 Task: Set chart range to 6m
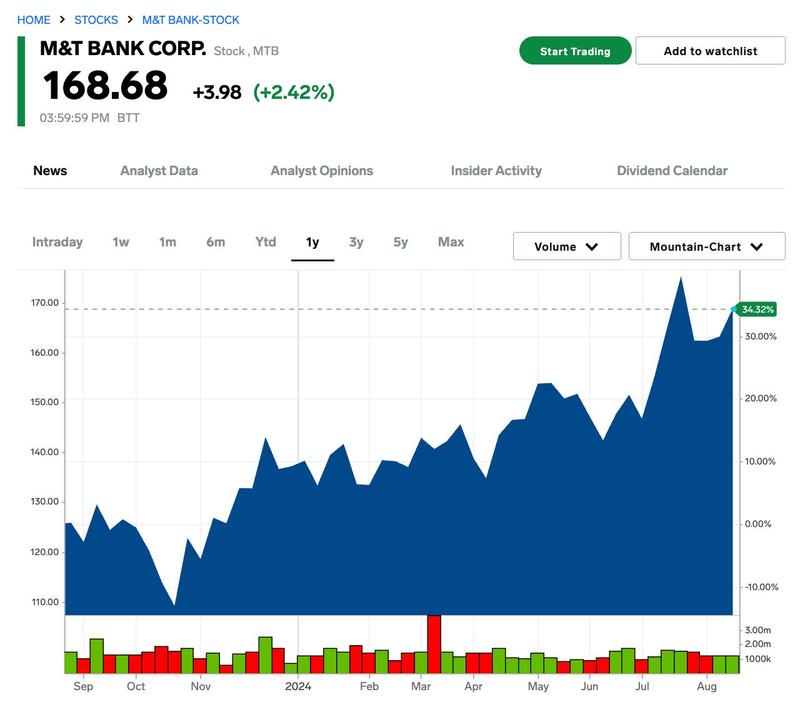(215, 242)
